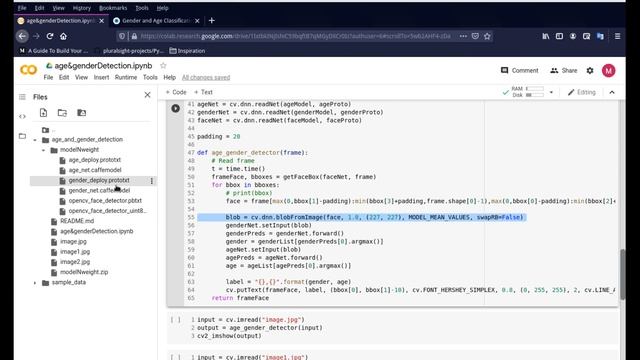Click the browser address bar
Image resolution: width=640 pixels, height=360 pixels.
295,36
